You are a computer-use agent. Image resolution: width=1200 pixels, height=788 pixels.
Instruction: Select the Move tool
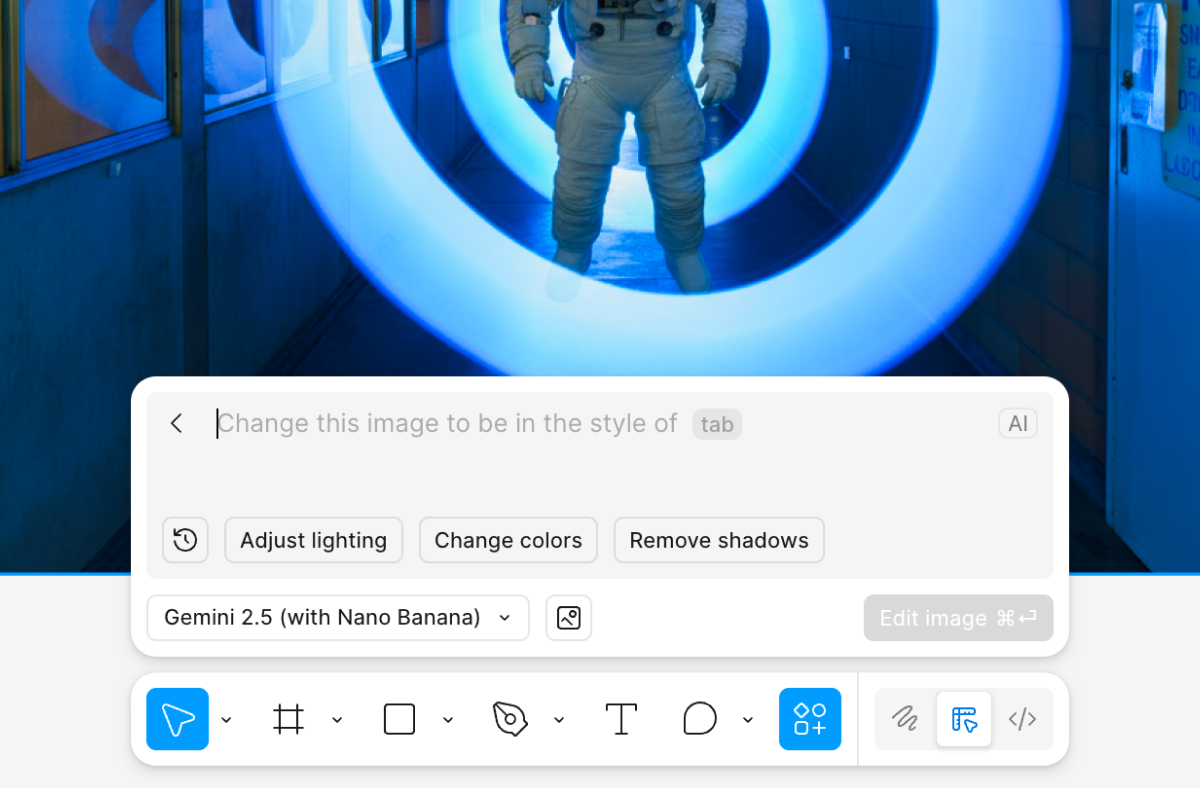(x=177, y=718)
